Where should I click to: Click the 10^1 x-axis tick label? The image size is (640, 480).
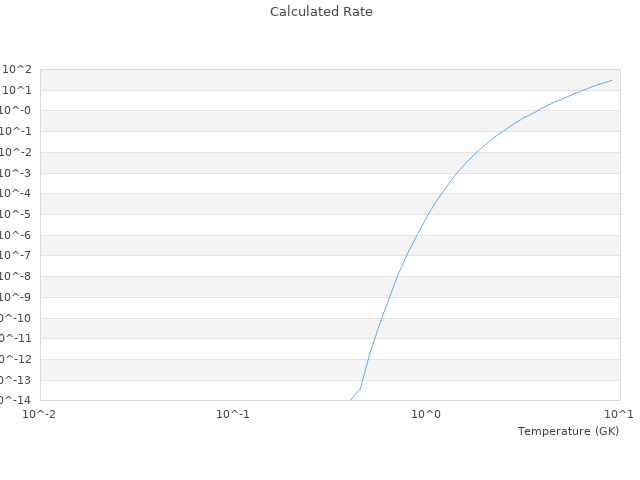point(619,414)
